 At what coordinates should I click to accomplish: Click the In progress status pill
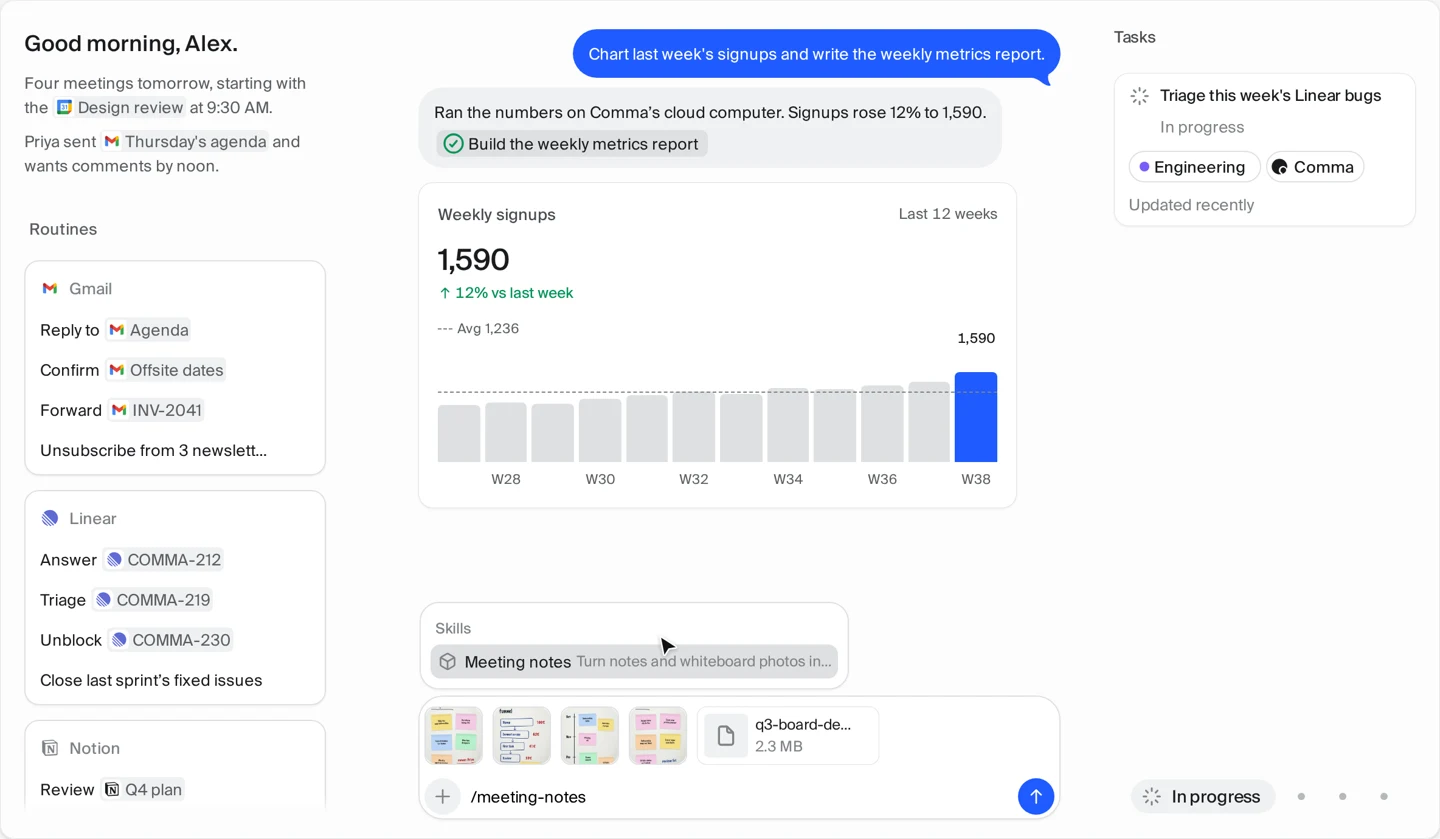(1203, 796)
